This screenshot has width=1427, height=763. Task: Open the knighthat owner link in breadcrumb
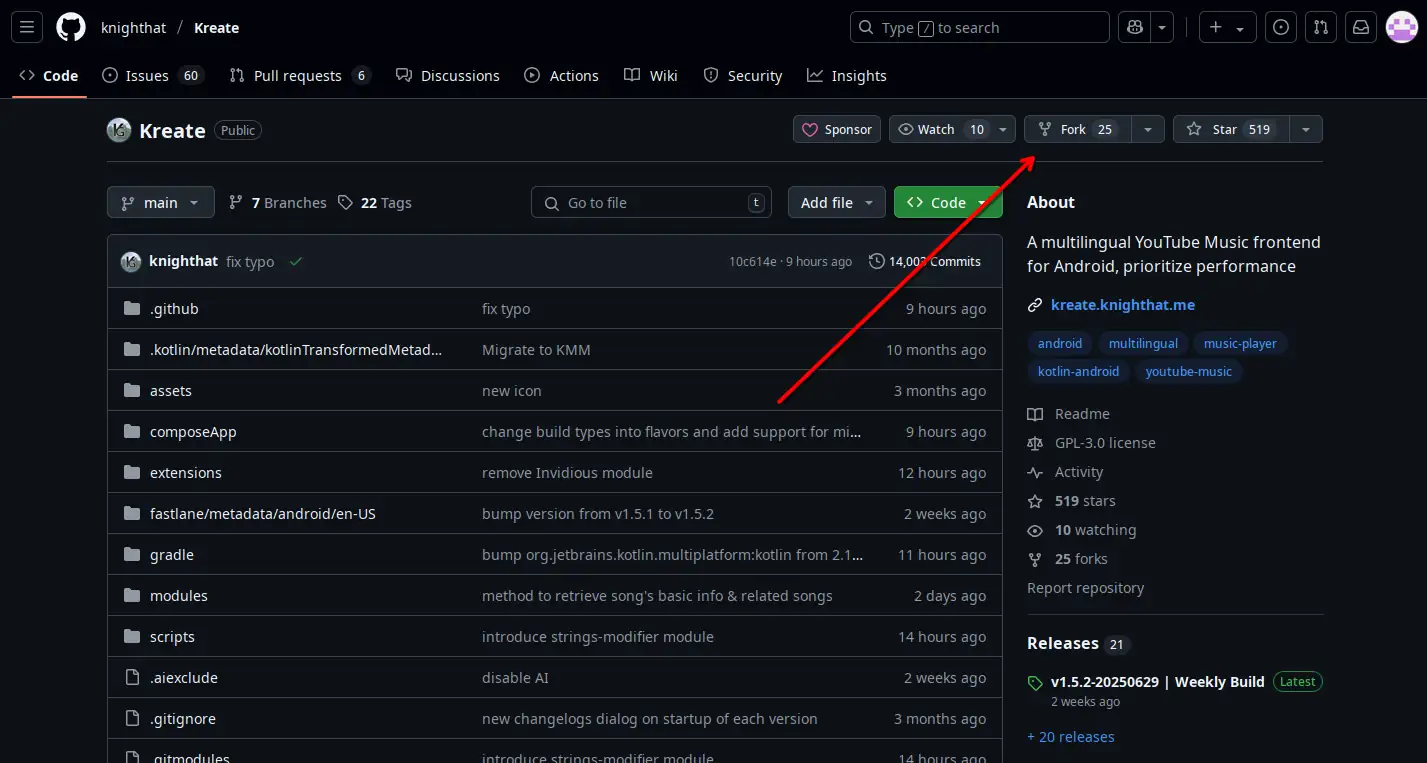(x=133, y=28)
